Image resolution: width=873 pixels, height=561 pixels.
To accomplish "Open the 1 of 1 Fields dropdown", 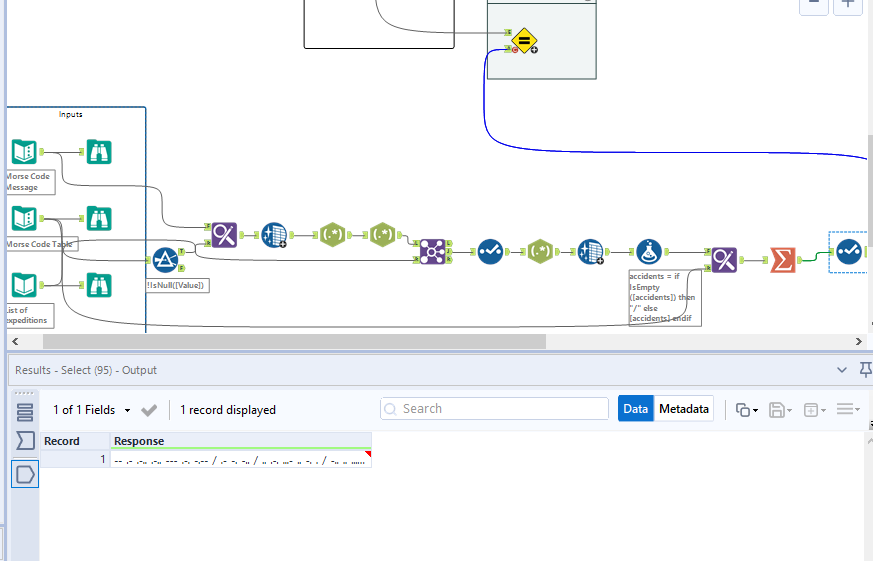I will (92, 410).
